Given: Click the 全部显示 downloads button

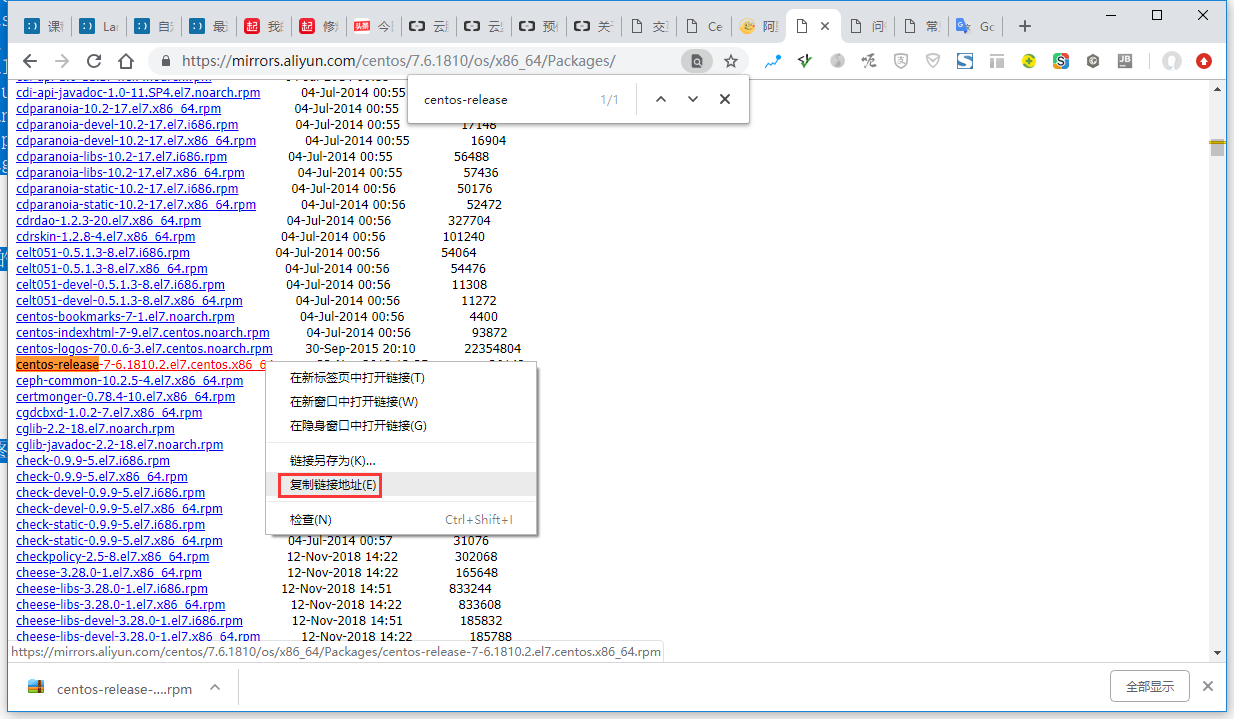Looking at the screenshot, I should pos(1148,687).
